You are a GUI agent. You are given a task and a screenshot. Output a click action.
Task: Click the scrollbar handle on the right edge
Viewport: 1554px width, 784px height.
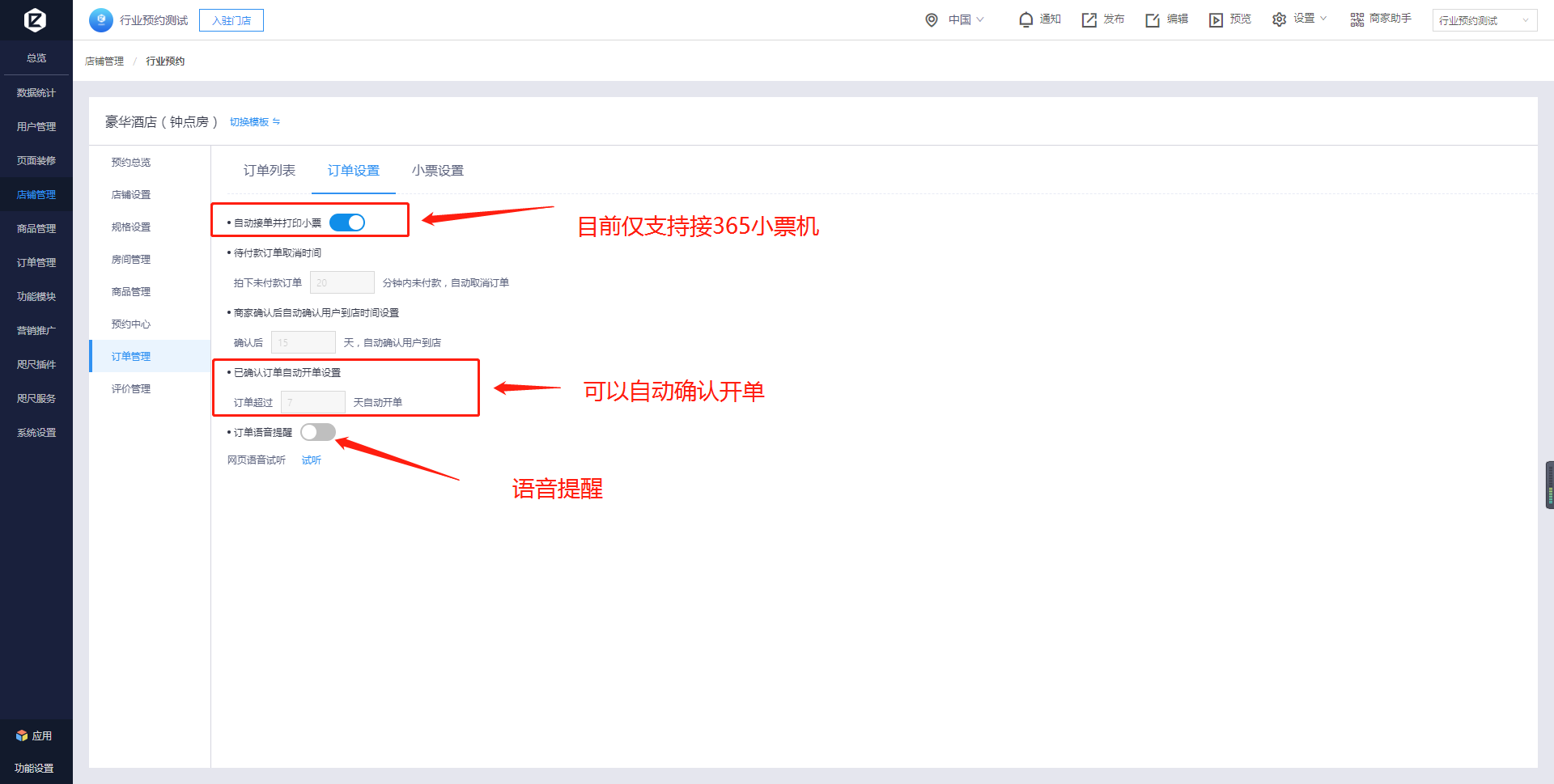coord(1550,485)
